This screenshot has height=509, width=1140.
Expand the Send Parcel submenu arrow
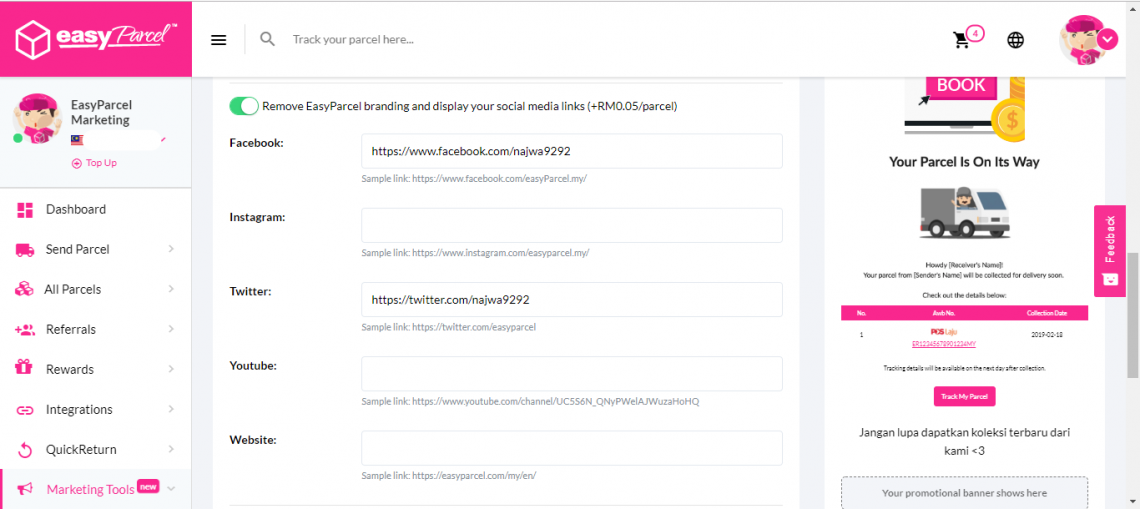pyautogui.click(x=171, y=249)
